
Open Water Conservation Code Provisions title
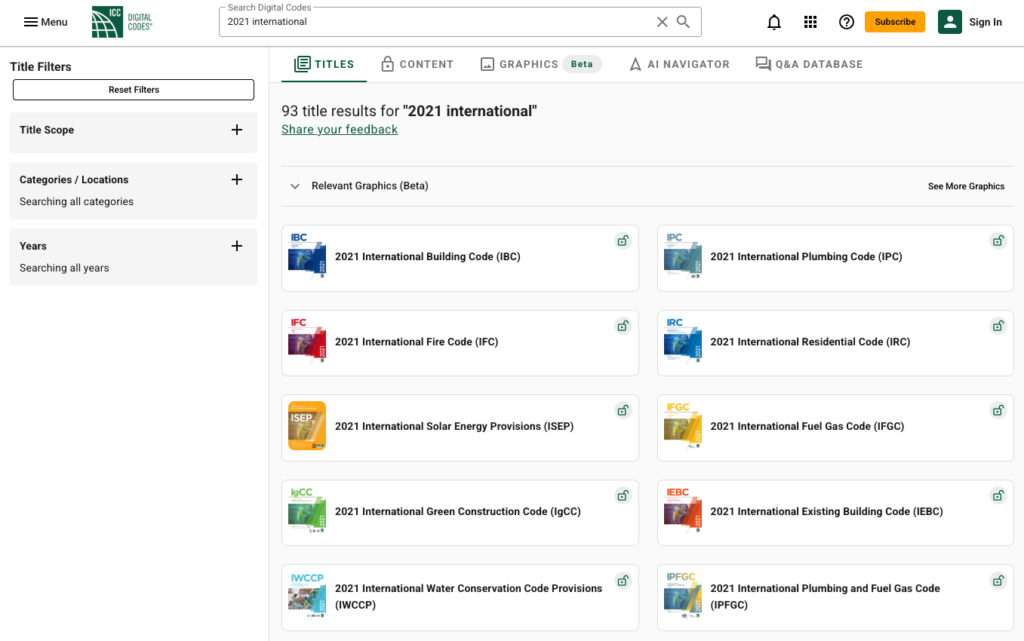(x=468, y=596)
